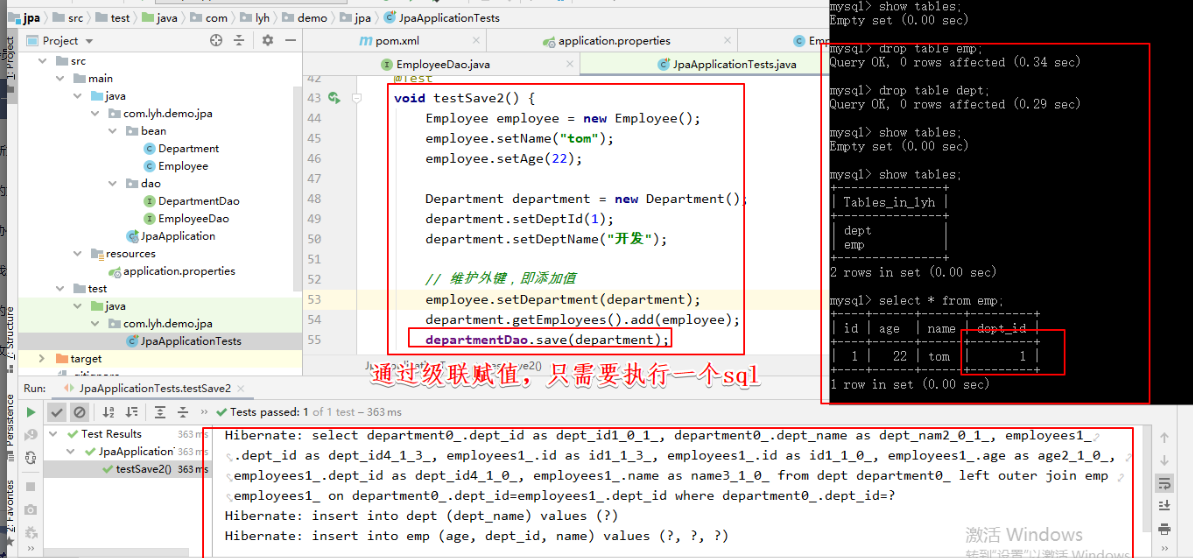
Task: Collapse all test results
Action: pyautogui.click(x=183, y=412)
